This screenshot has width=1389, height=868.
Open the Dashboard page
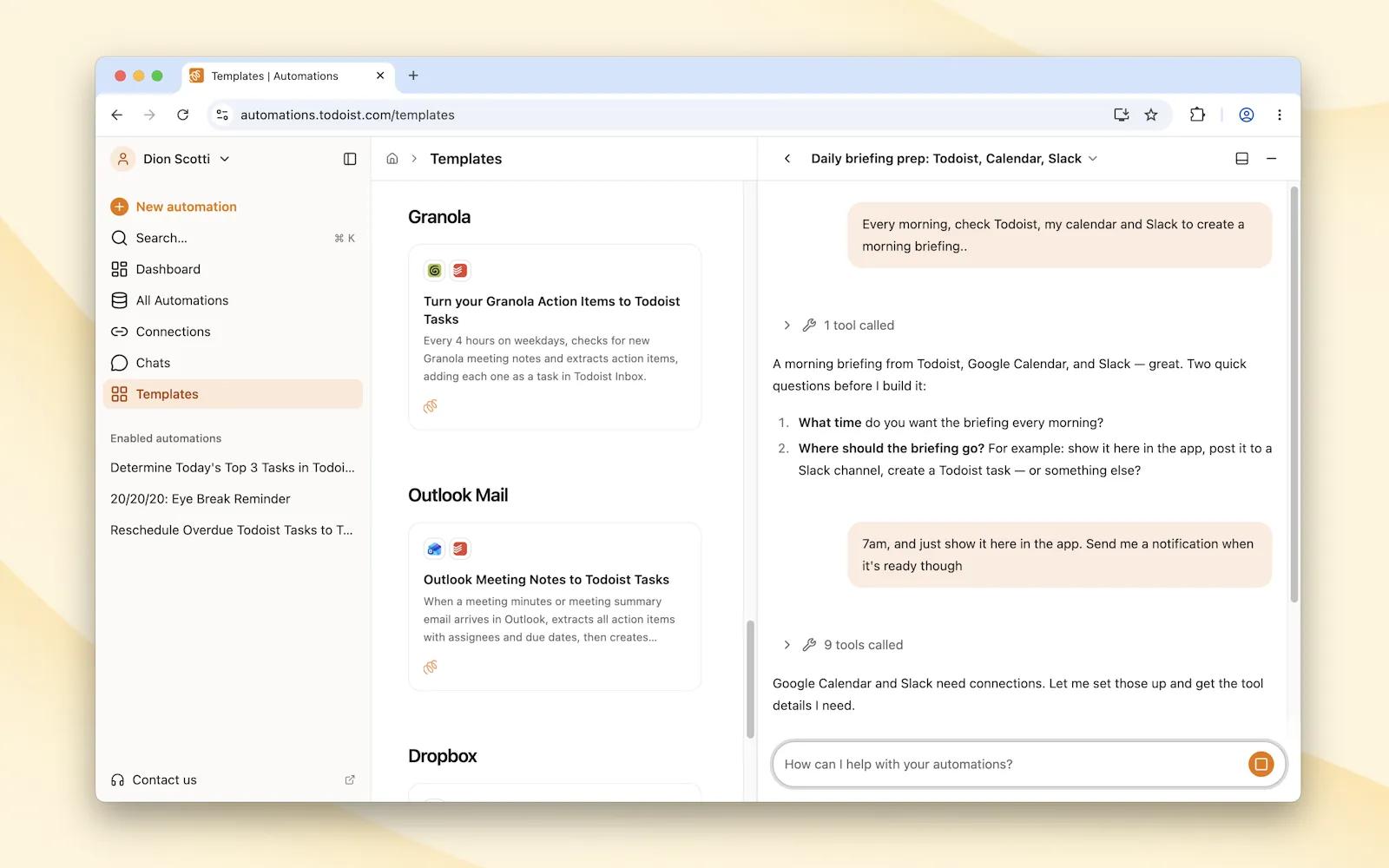(x=233, y=269)
